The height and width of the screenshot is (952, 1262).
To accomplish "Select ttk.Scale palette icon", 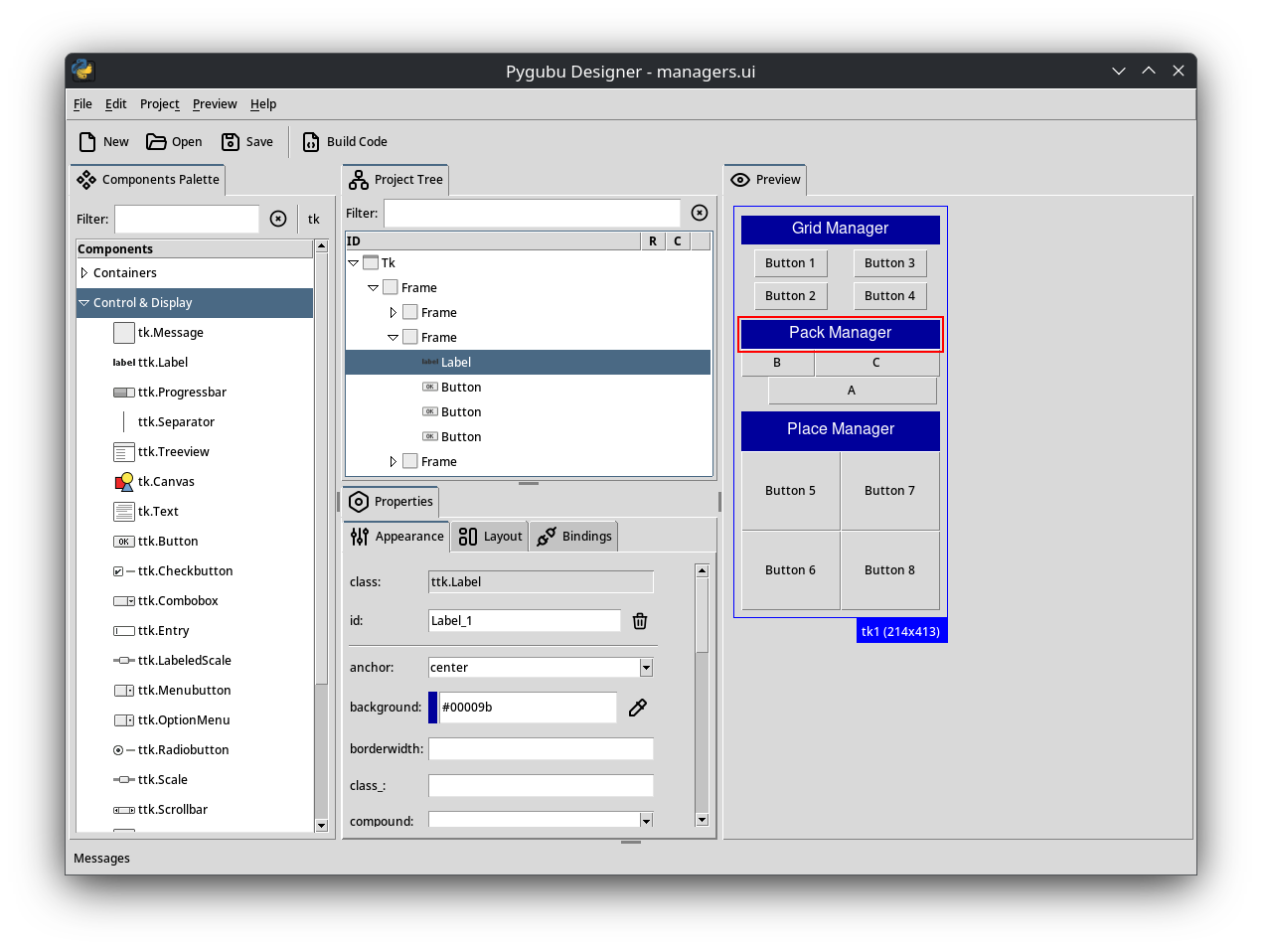I will click(x=124, y=780).
